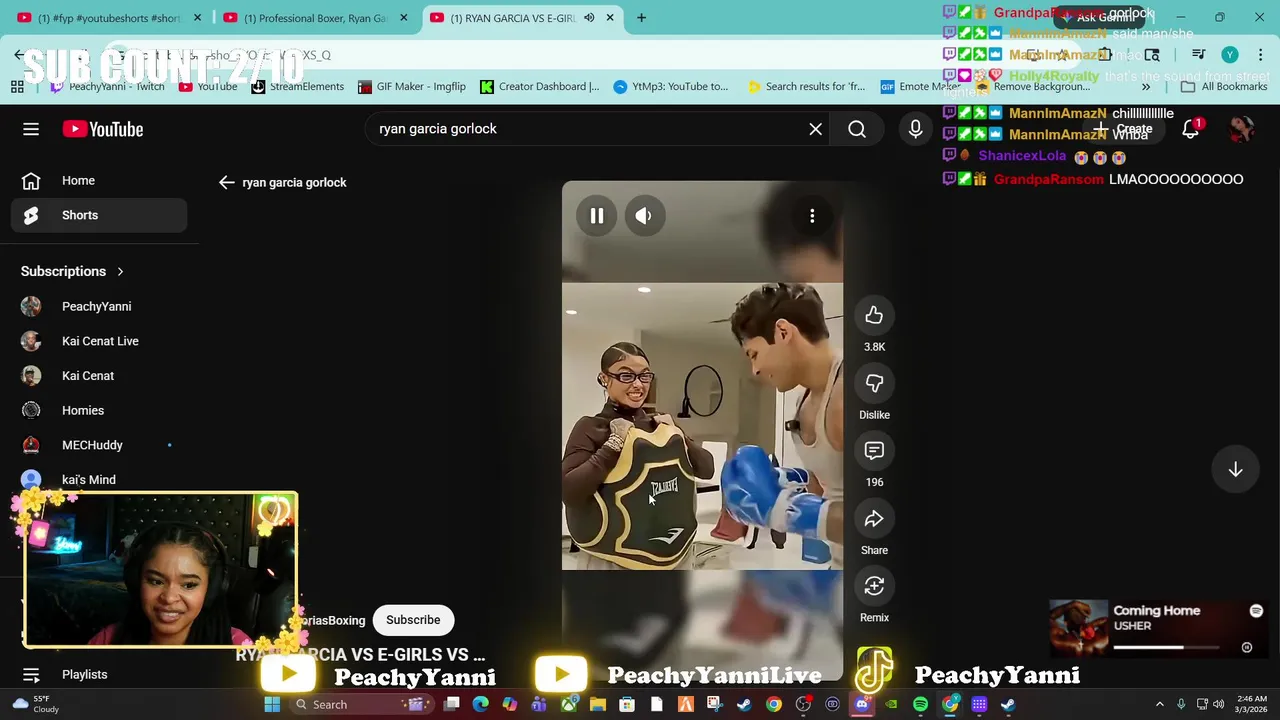Select Shorts in the sidebar
The image size is (1280, 720).
(99, 215)
